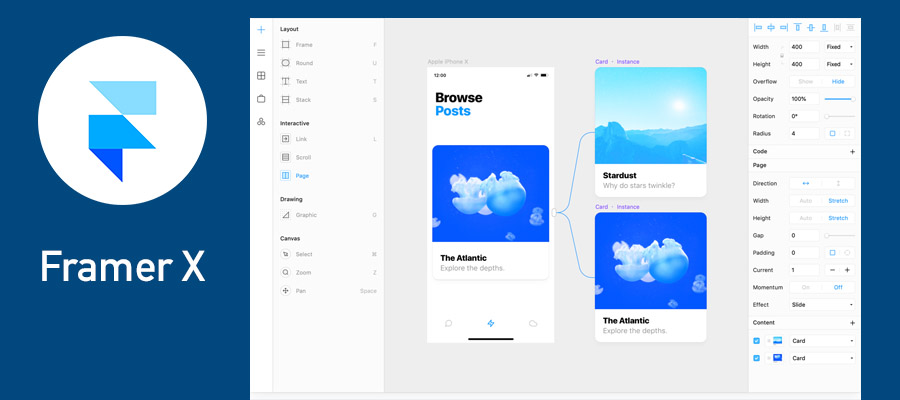Select uniform radius square option
The width and height of the screenshot is (900, 400).
[832, 134]
